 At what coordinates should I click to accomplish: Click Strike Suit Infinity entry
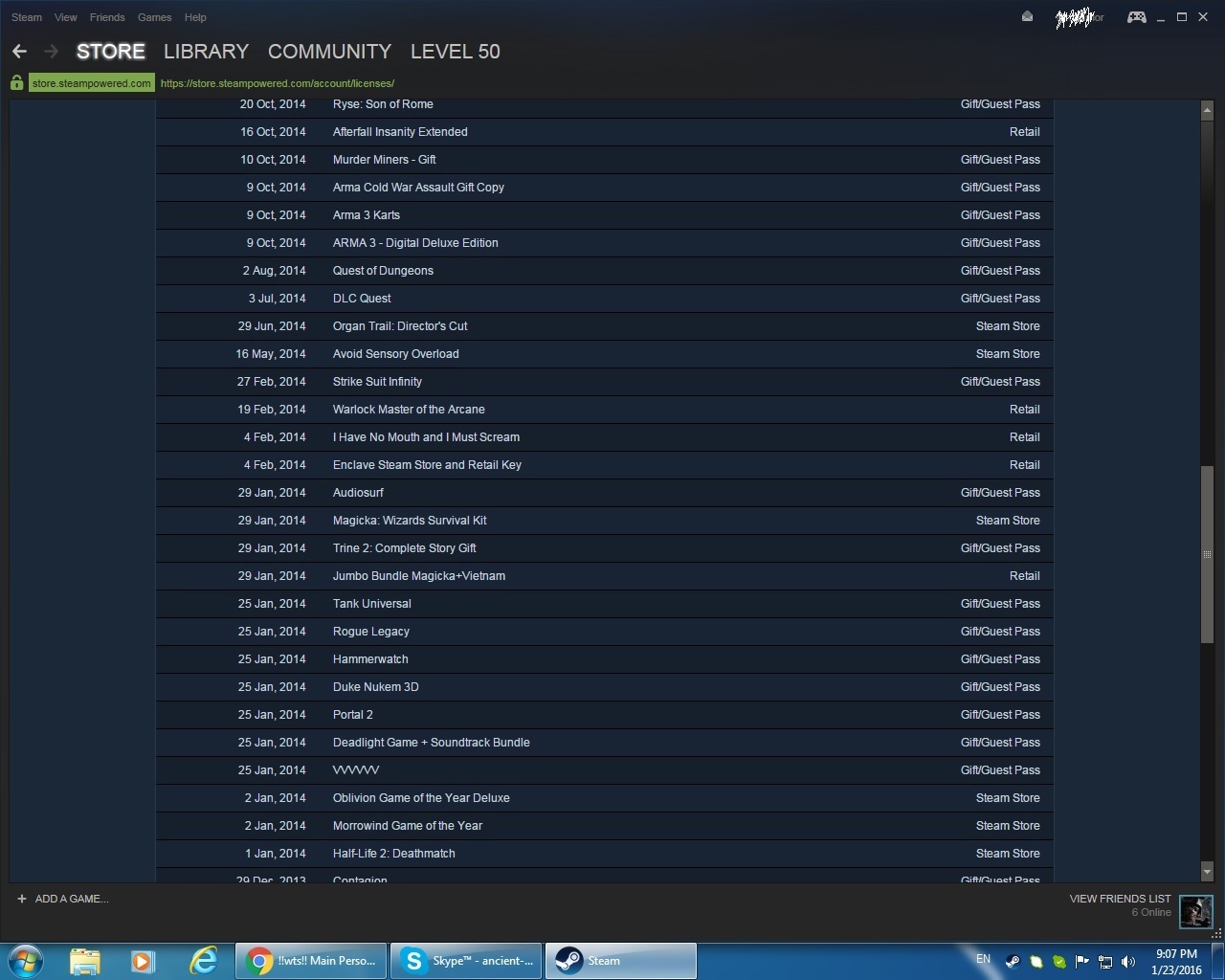[605, 382]
